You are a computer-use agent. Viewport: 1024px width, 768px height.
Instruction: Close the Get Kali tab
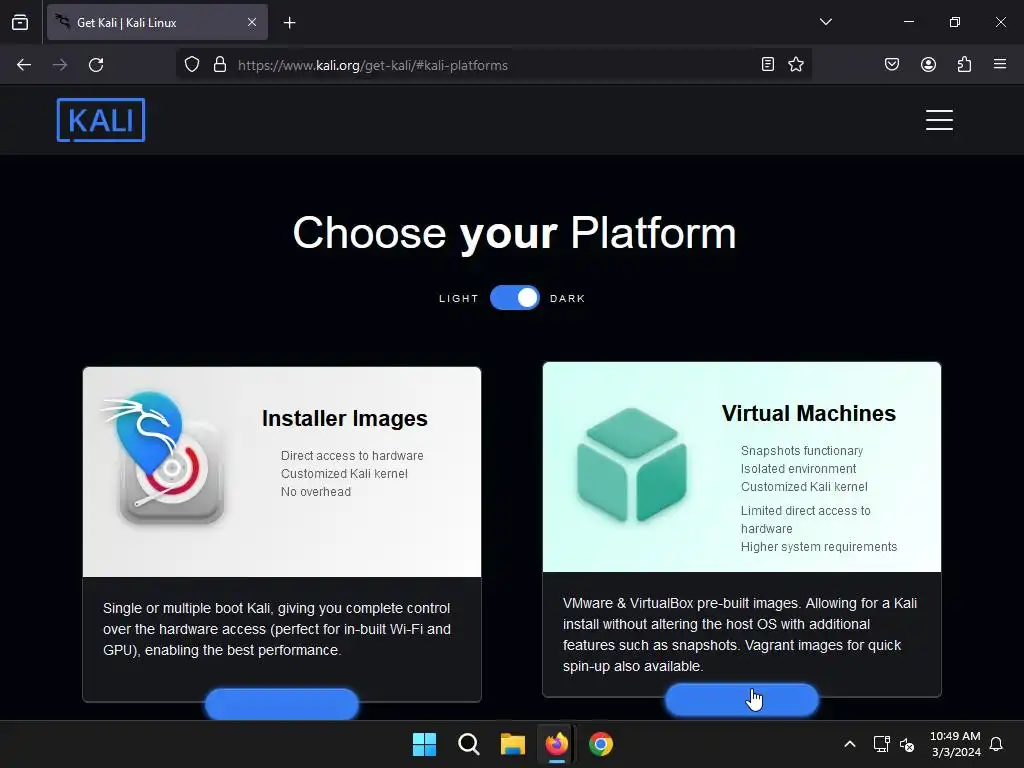(x=251, y=22)
